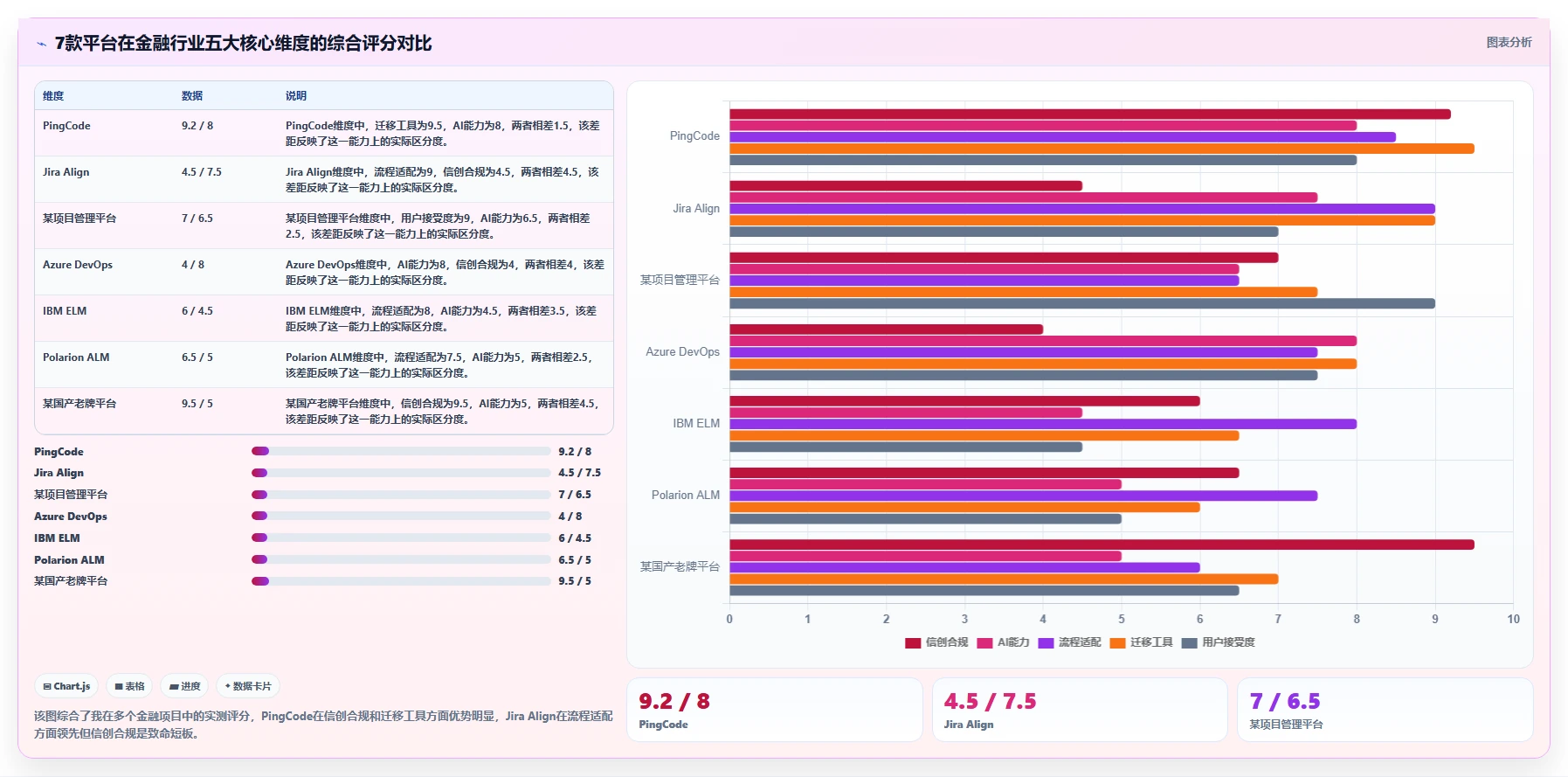
Task: Open the PingCode 9.2 / 8 score card
Action: [x=775, y=710]
